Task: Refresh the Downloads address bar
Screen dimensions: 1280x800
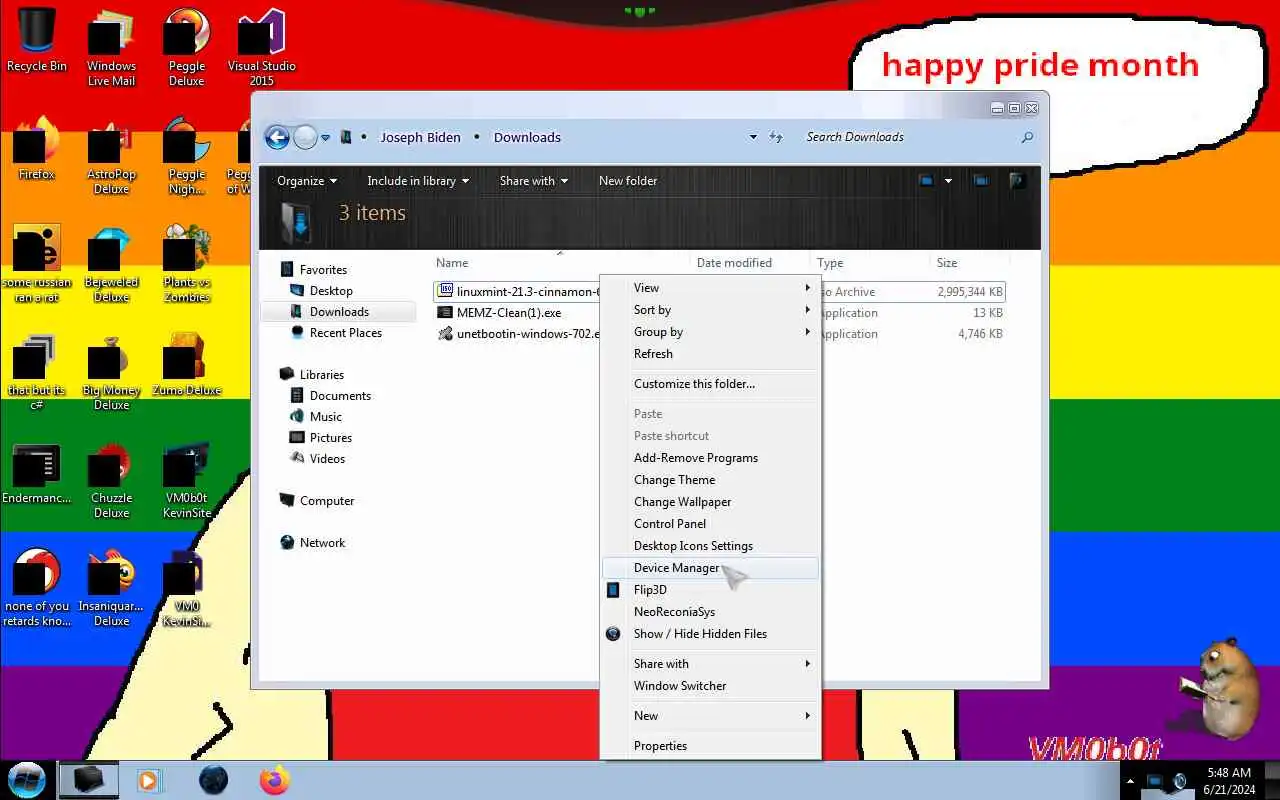Action: pos(776,137)
